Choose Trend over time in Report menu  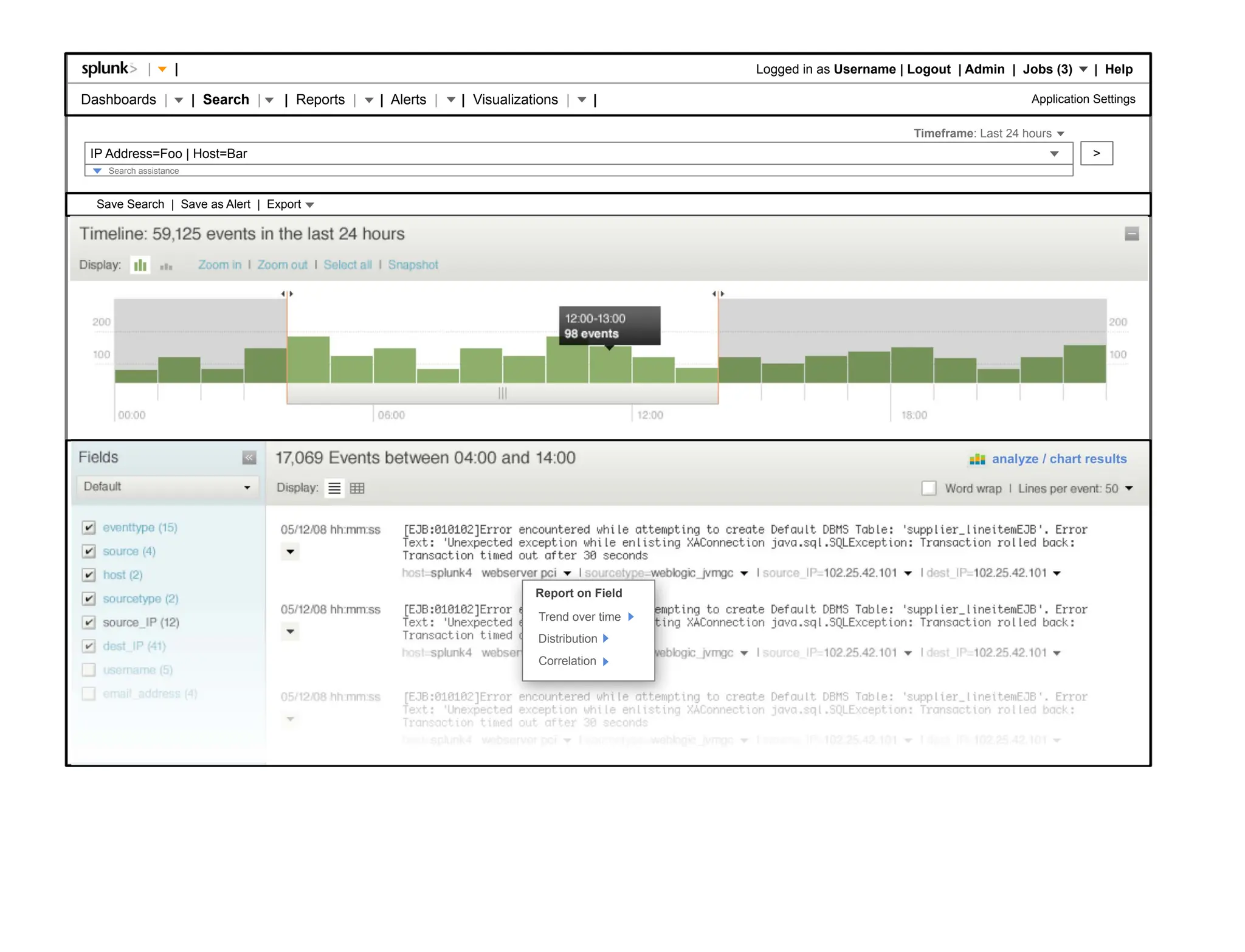(x=586, y=616)
